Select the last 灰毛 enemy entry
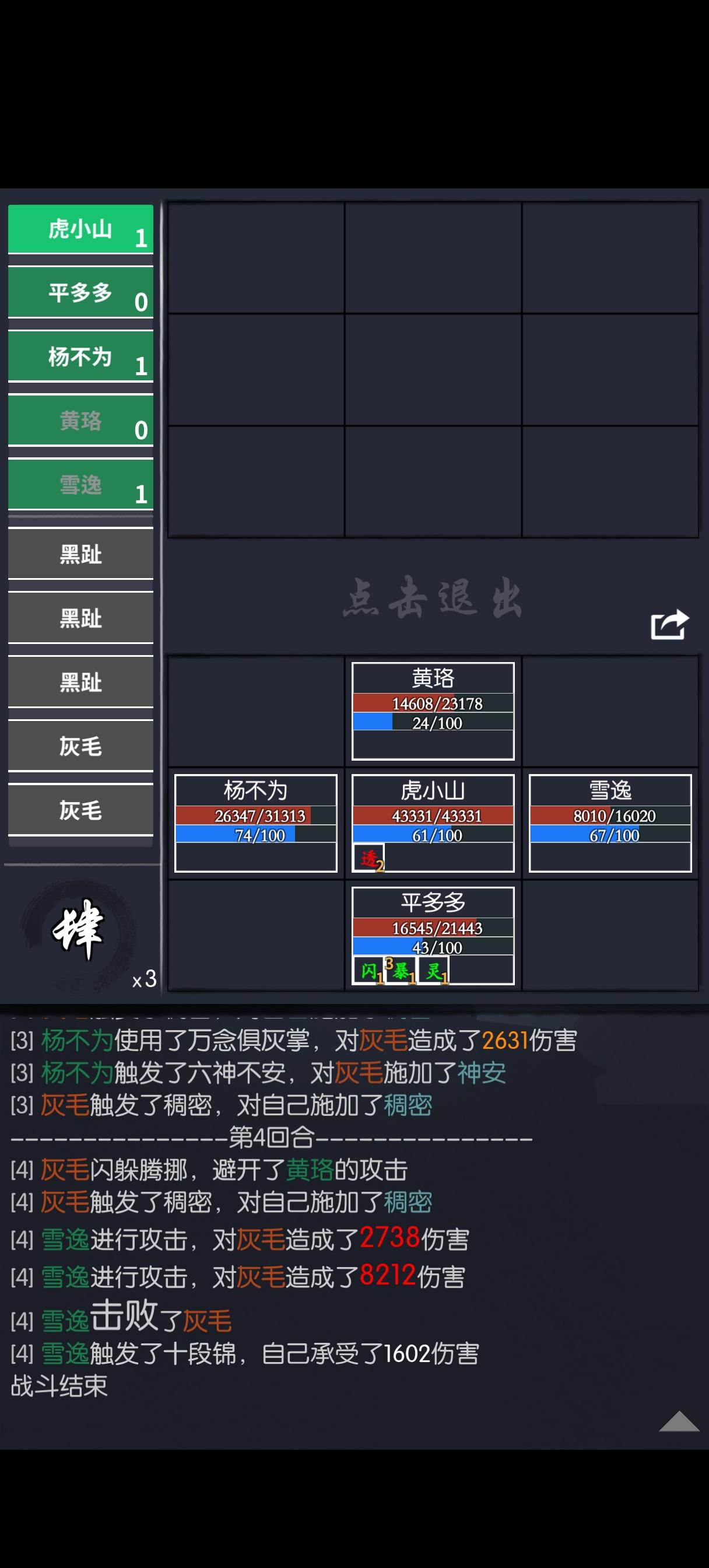This screenshot has width=709, height=1568. tap(81, 810)
